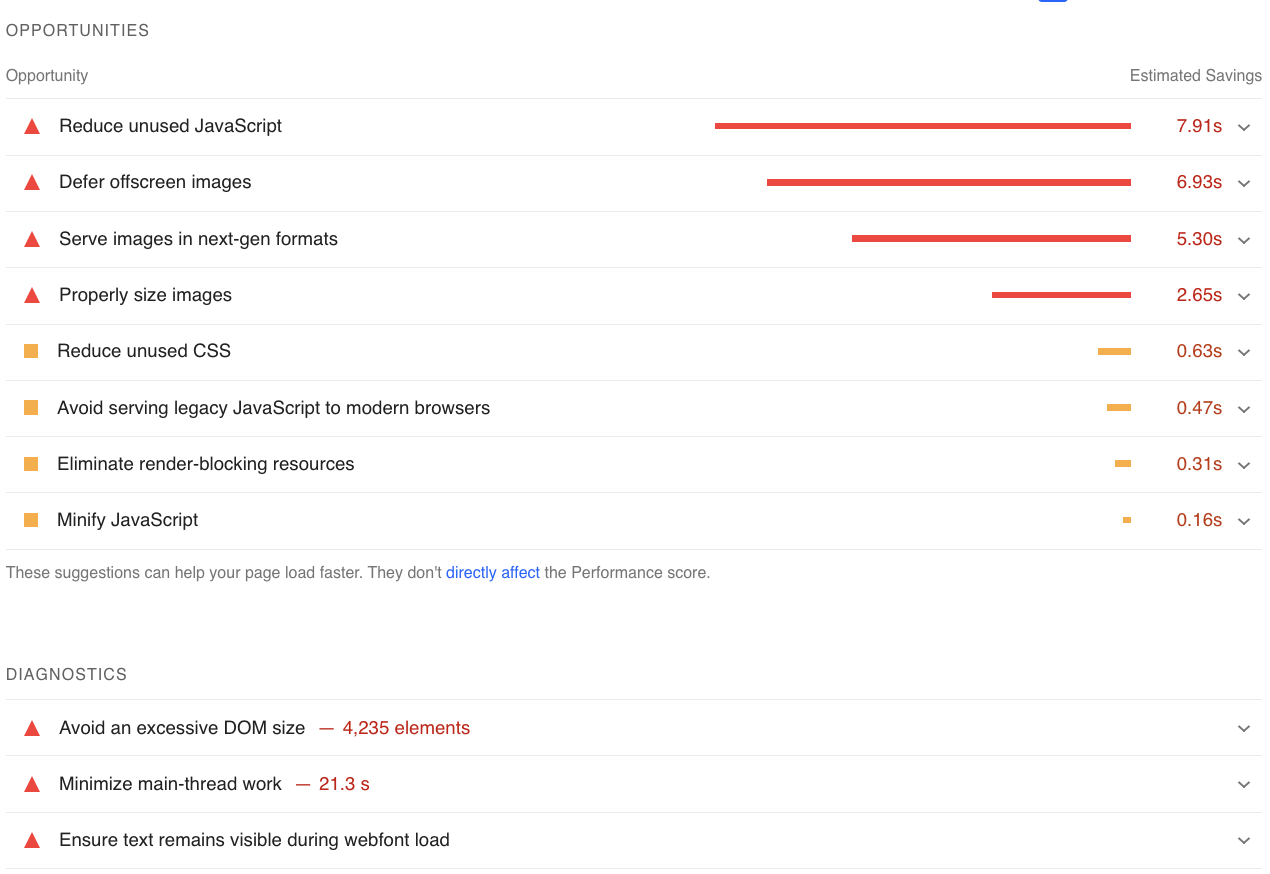The width and height of the screenshot is (1270, 874).
Task: Click the orange square next to Minify JavaScript
Action: coord(31,520)
